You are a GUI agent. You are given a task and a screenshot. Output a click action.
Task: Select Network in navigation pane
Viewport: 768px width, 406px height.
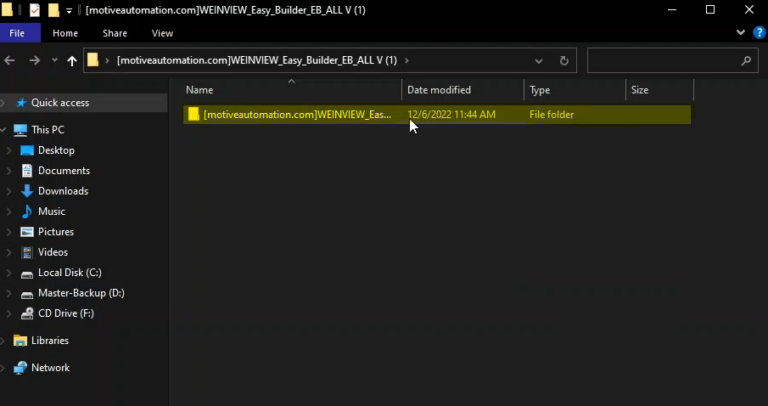pyautogui.click(x=50, y=368)
